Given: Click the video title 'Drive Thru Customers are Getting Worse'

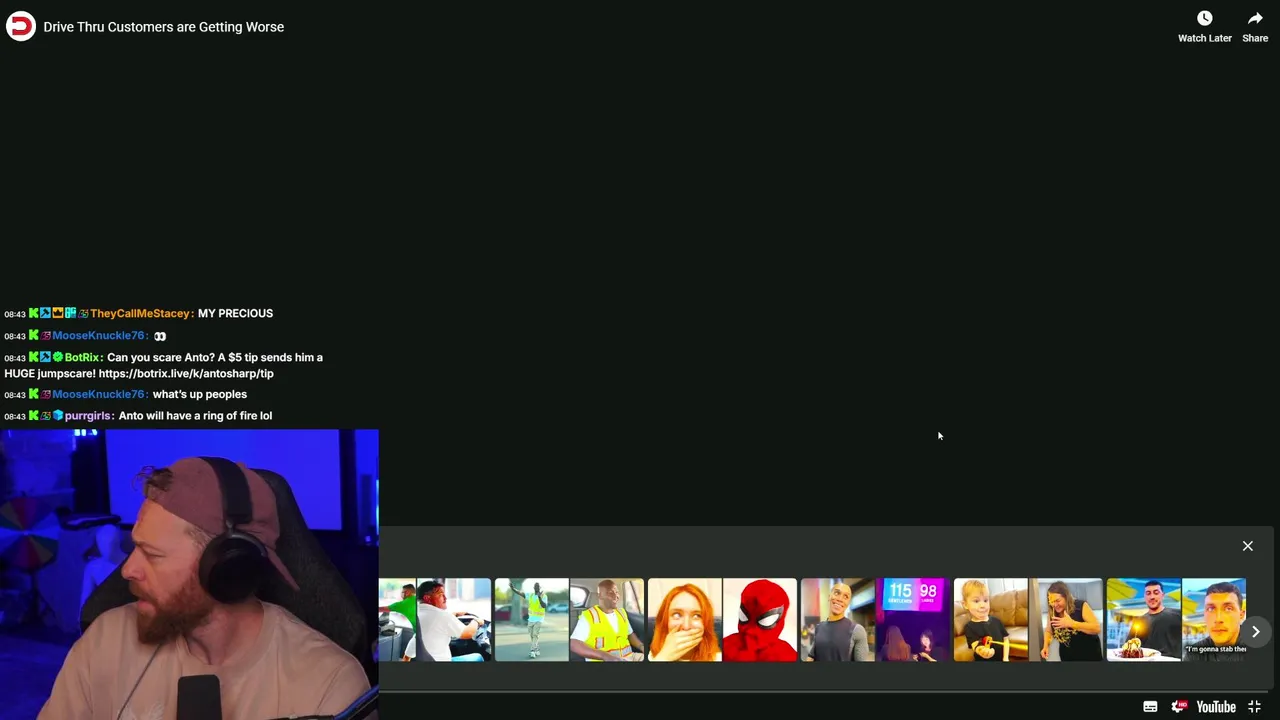Looking at the screenshot, I should point(164,27).
